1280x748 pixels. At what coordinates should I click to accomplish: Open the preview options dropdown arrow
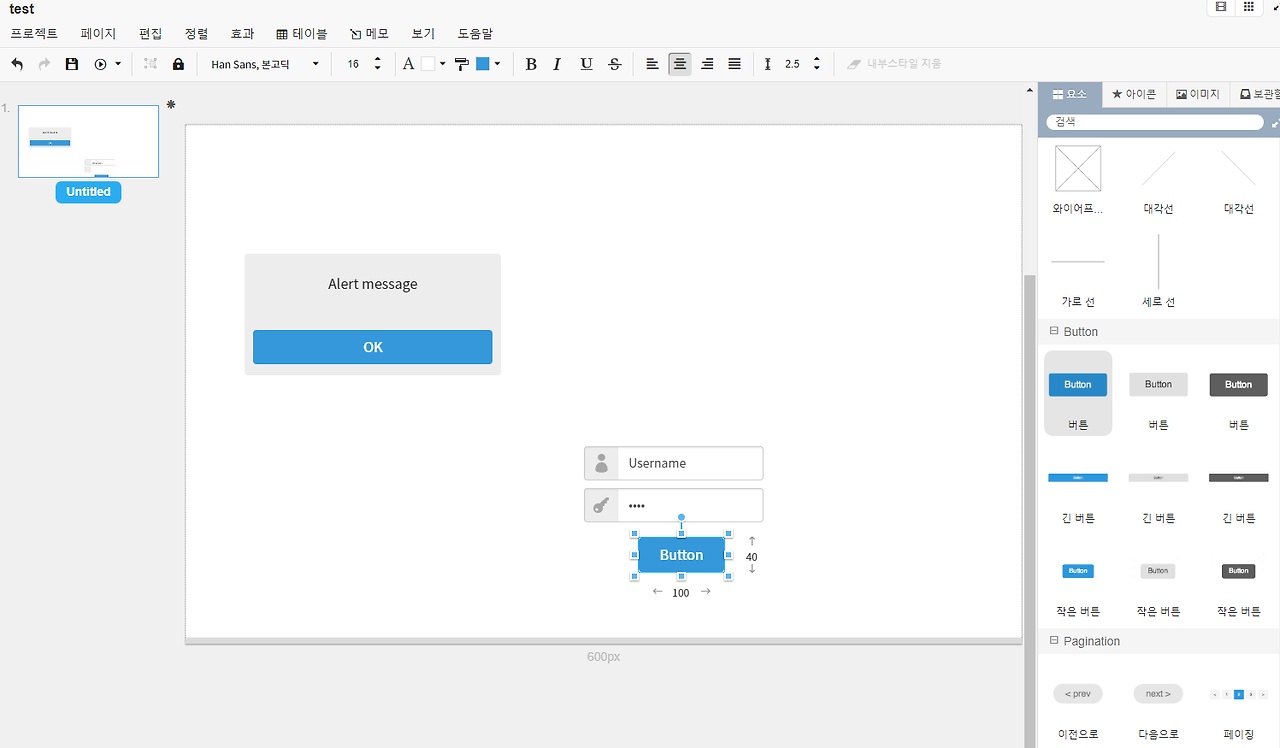[118, 64]
